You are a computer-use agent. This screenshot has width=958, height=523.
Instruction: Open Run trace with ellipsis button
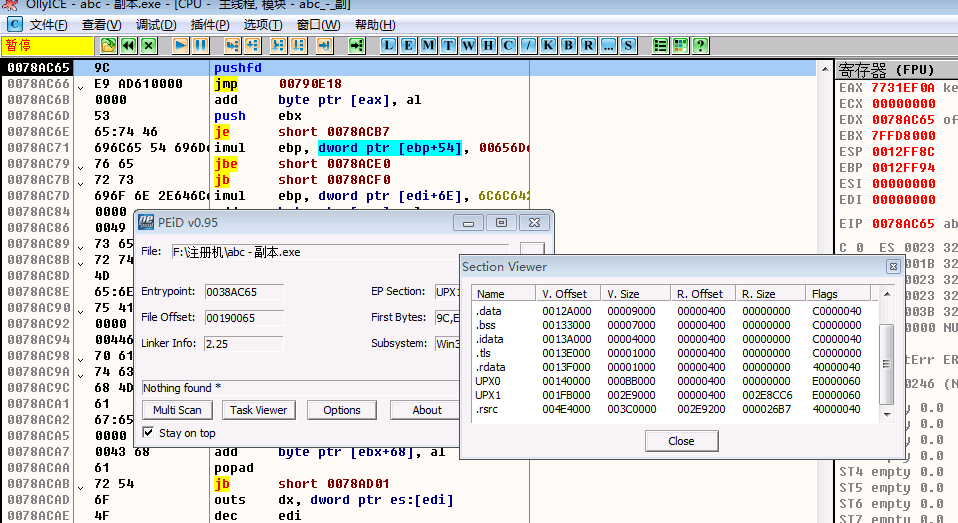pyautogui.click(x=609, y=46)
